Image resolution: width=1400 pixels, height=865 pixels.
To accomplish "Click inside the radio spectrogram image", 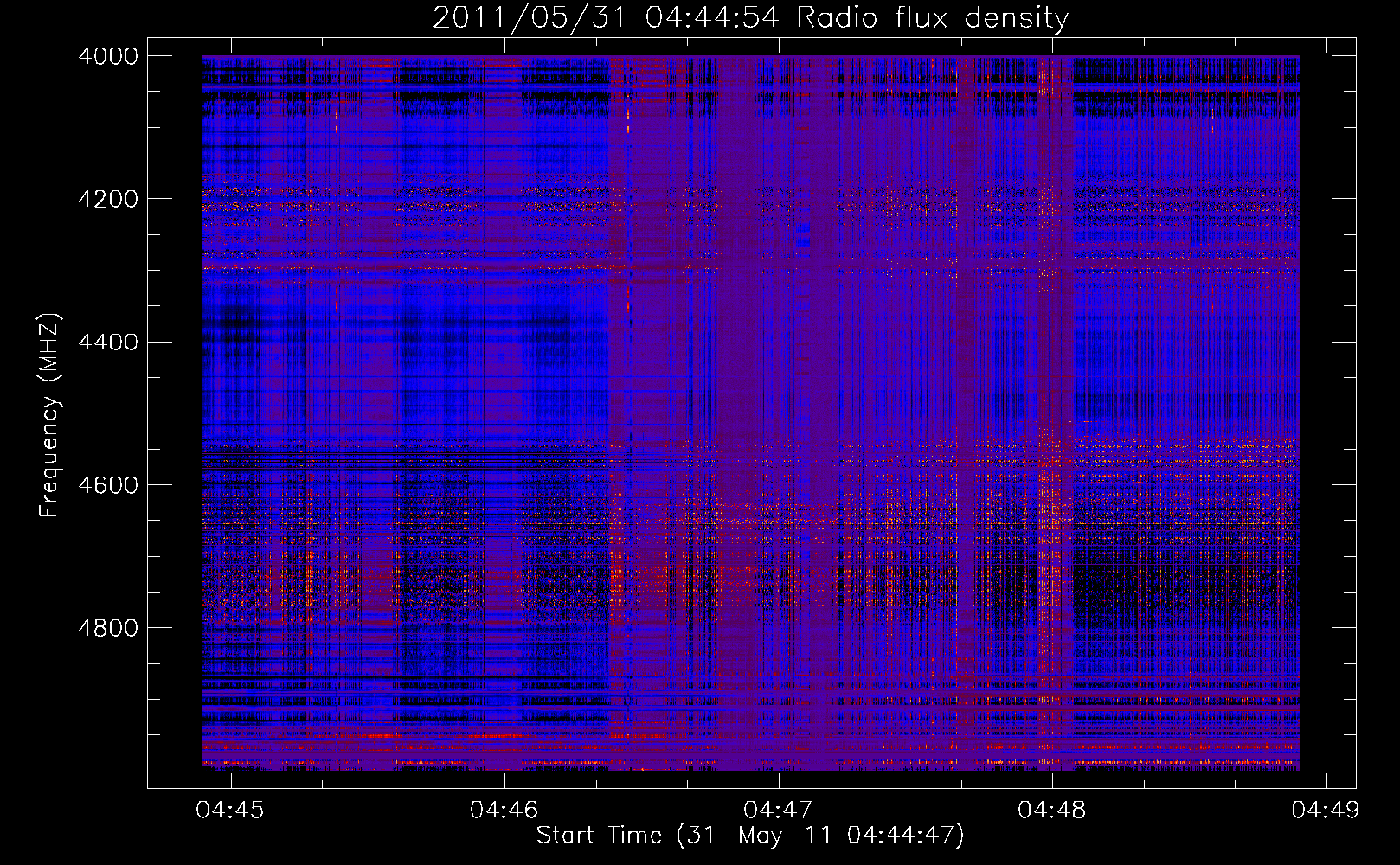I will 750,413.
